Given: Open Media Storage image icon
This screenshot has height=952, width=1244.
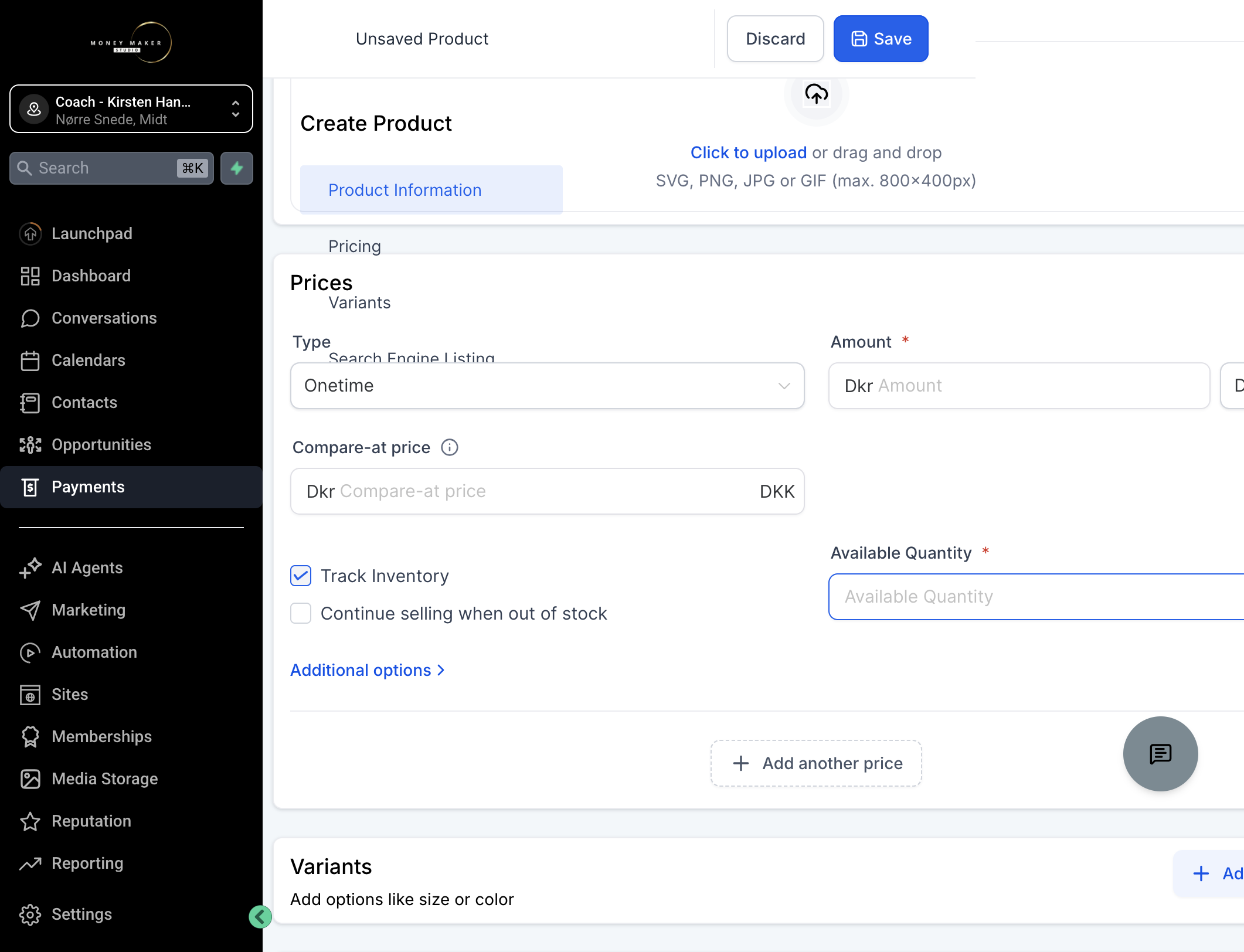Looking at the screenshot, I should [x=30, y=779].
